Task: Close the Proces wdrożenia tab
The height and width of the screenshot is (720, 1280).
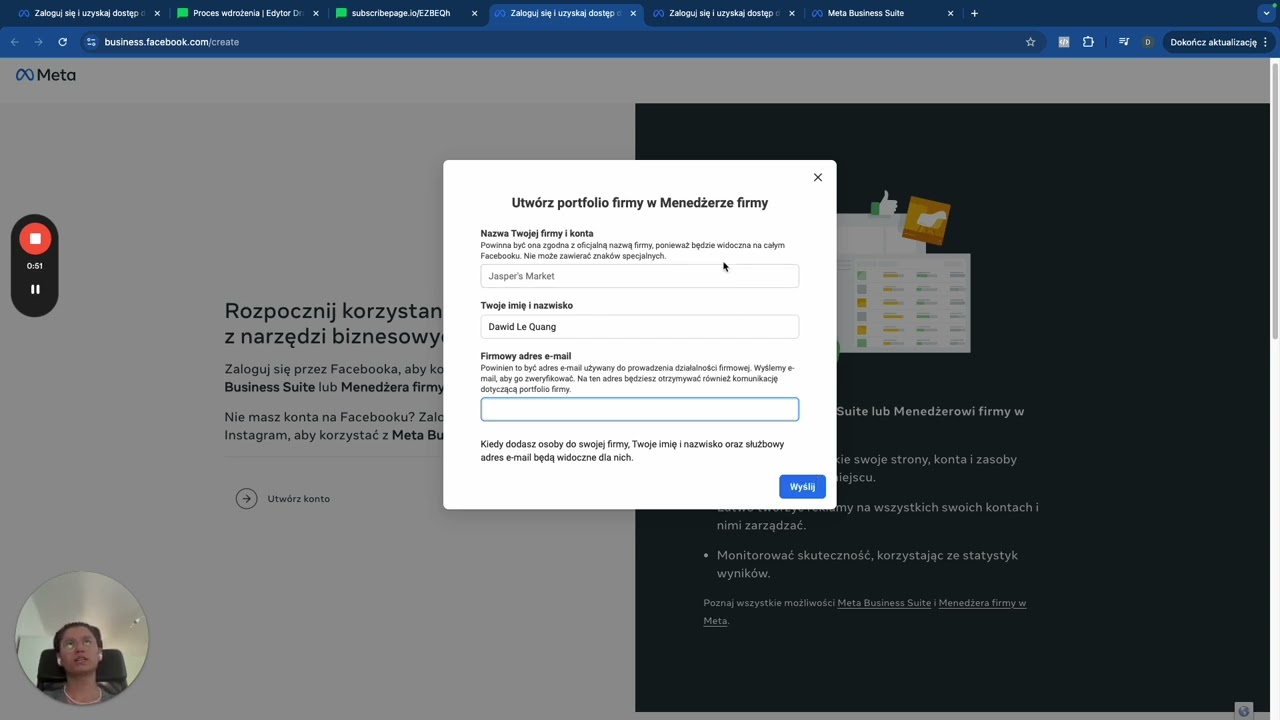Action: click(316, 13)
